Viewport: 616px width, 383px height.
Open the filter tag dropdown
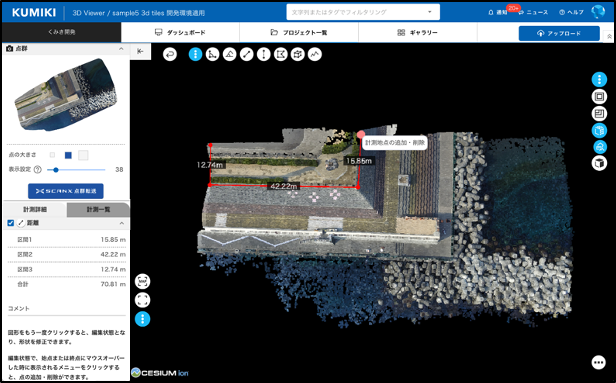429,12
